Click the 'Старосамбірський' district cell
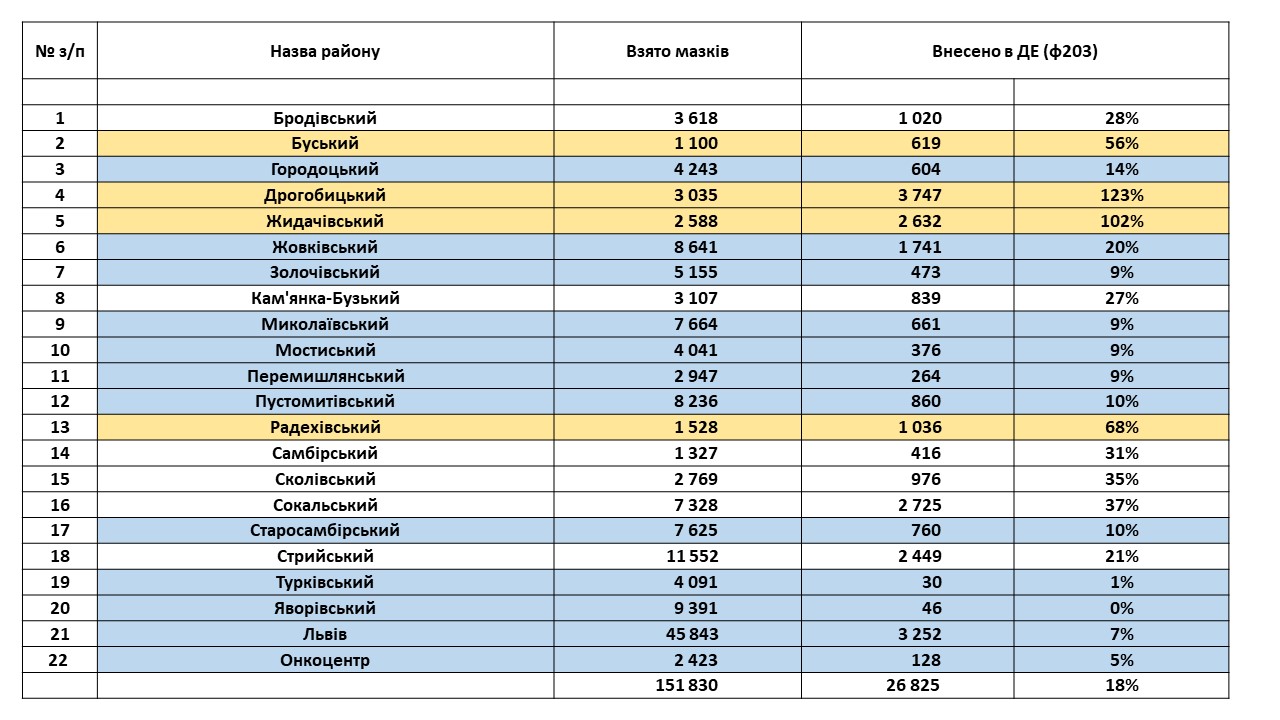Screen dimensions: 1280x720 [x=325, y=530]
